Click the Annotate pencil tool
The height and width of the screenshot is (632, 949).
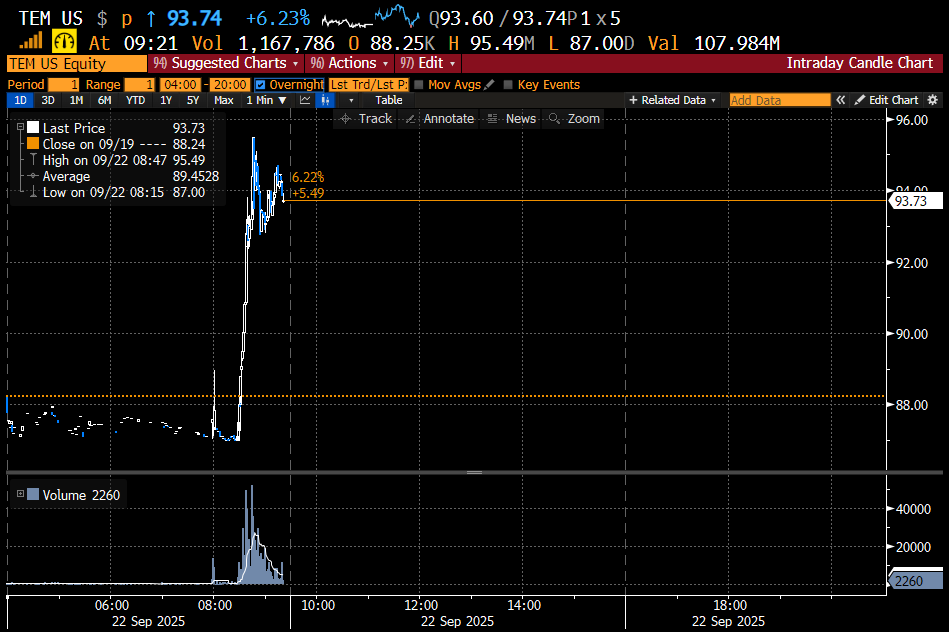point(439,119)
